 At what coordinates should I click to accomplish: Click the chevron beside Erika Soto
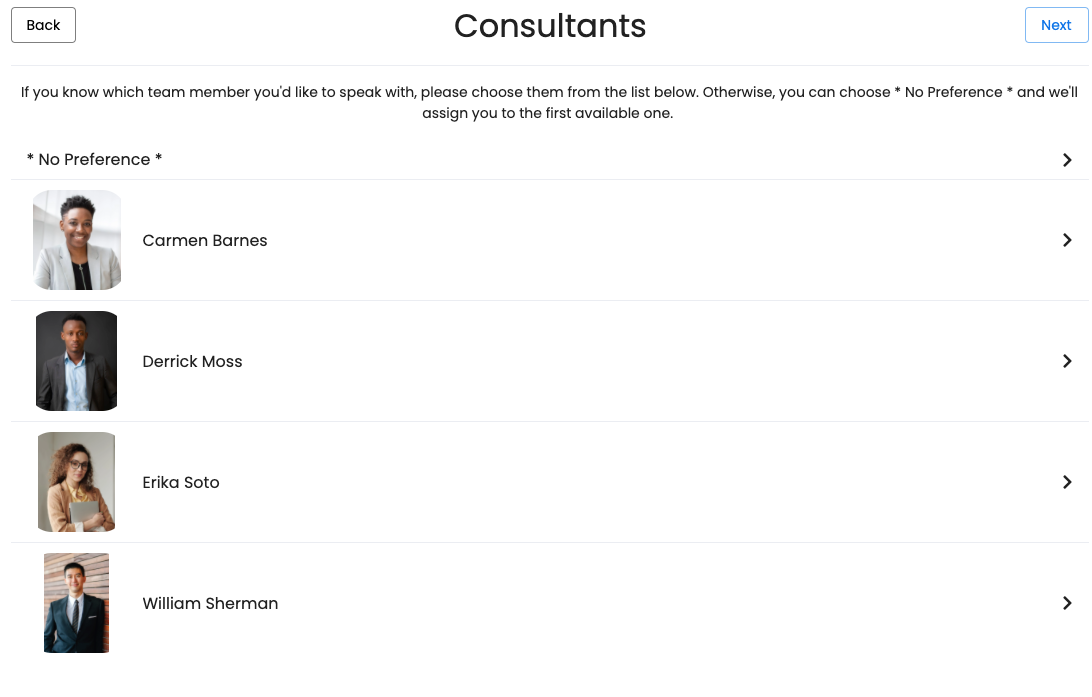pos(1067,482)
